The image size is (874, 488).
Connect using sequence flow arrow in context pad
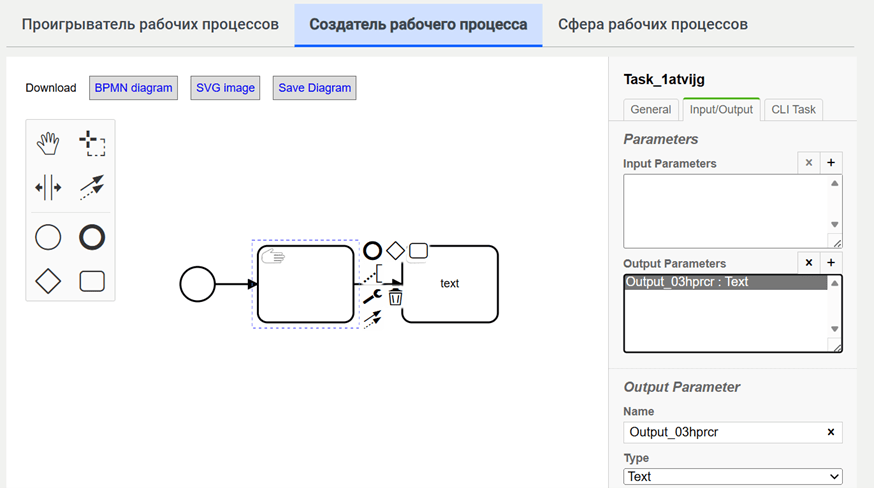coord(372,319)
